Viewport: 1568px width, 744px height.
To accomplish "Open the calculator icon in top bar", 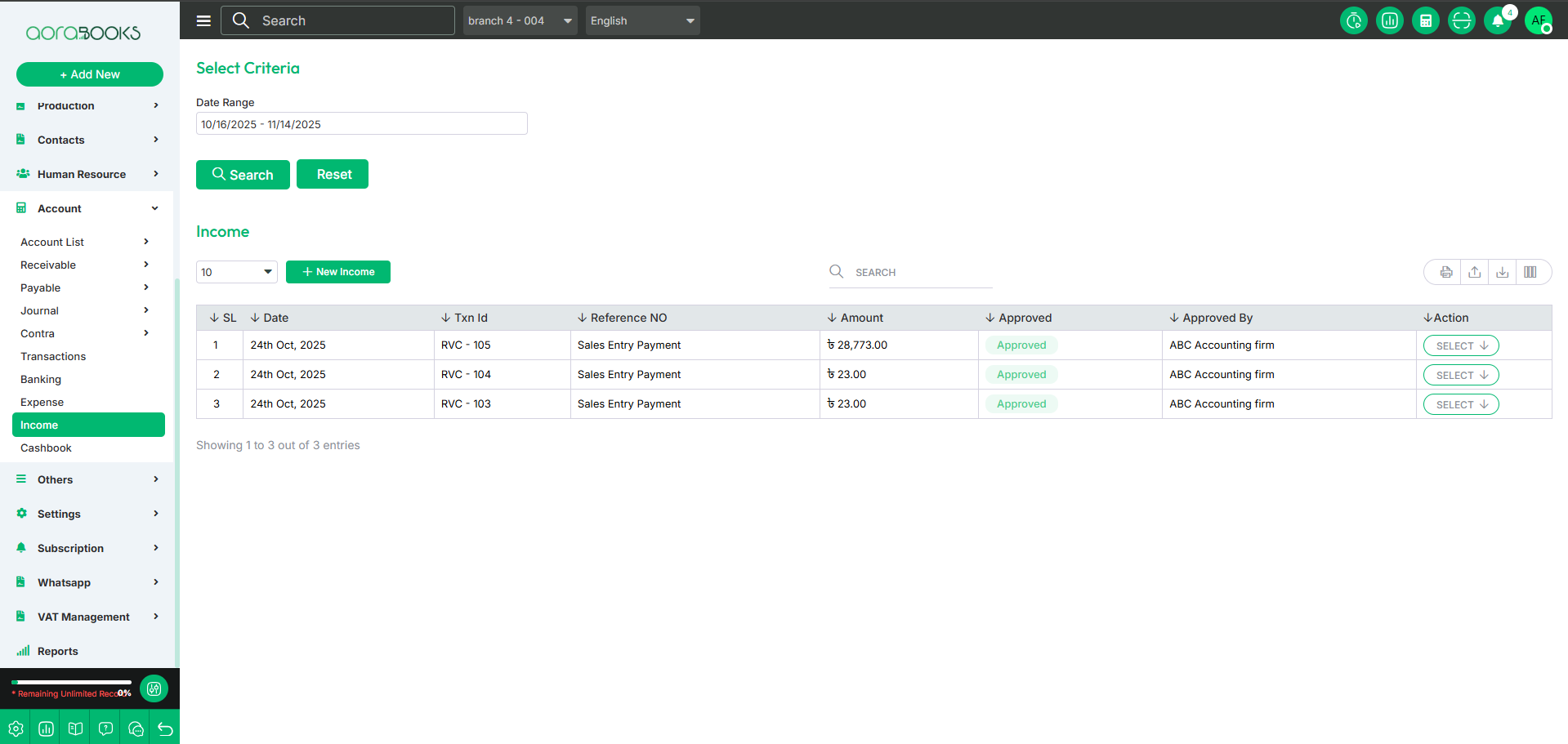I will (x=1425, y=20).
